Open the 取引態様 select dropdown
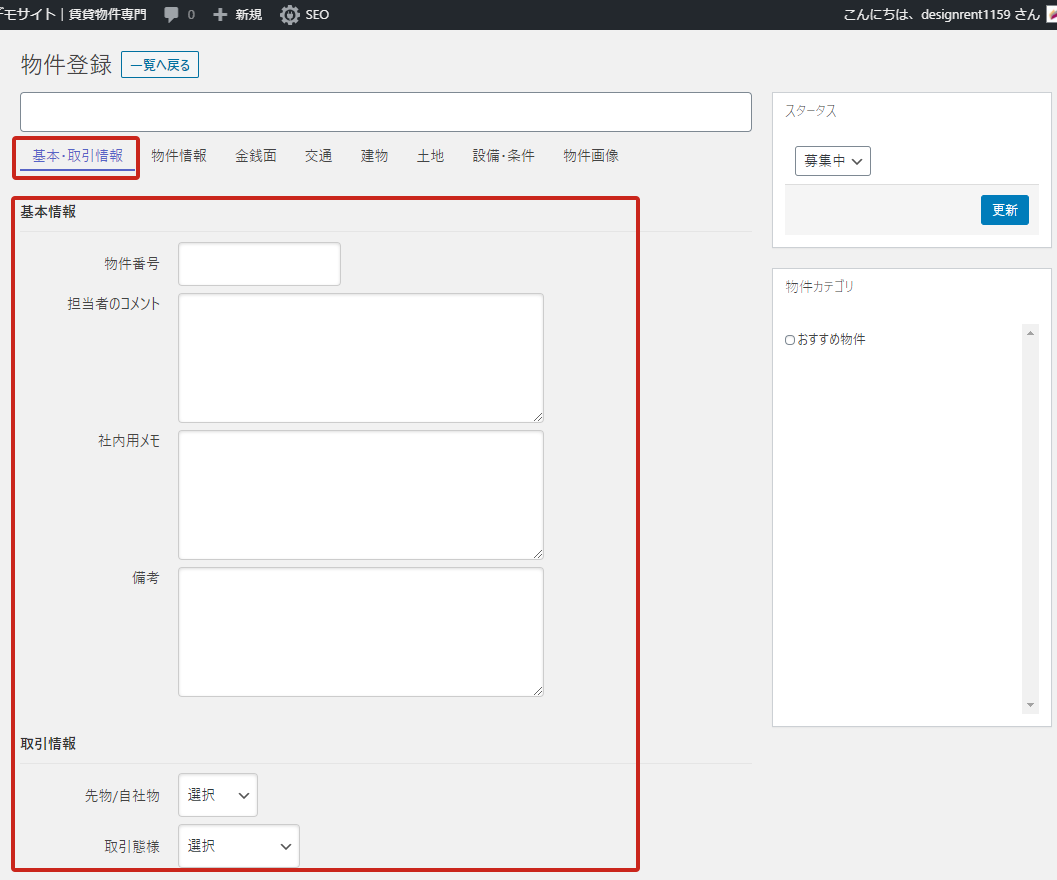 tap(238, 846)
